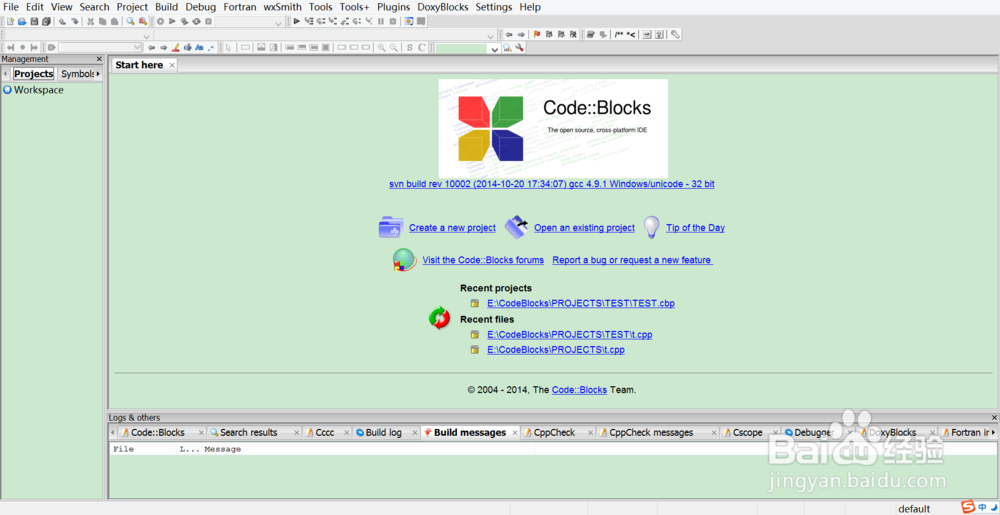Click the Open file toolbar icon

(22, 21)
